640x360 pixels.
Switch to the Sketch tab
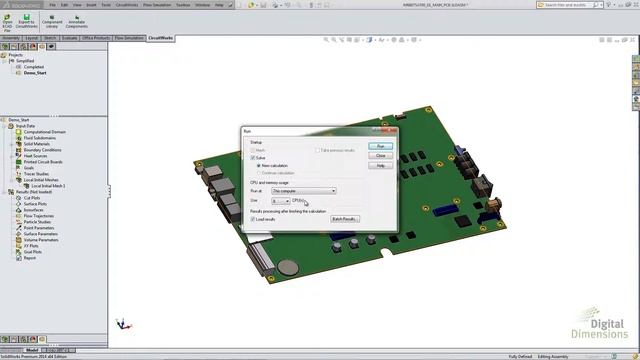50,38
